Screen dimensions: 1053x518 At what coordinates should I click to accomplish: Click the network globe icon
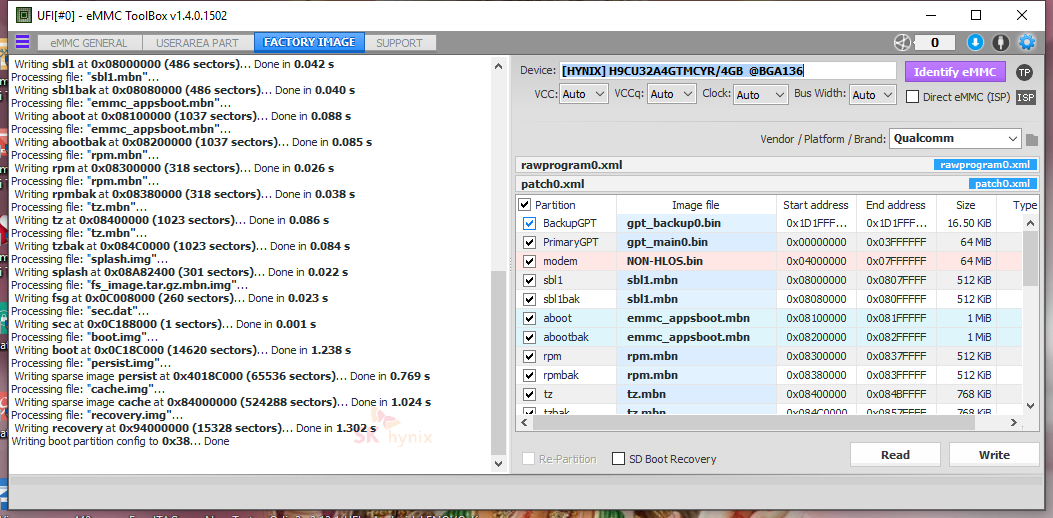(x=902, y=42)
